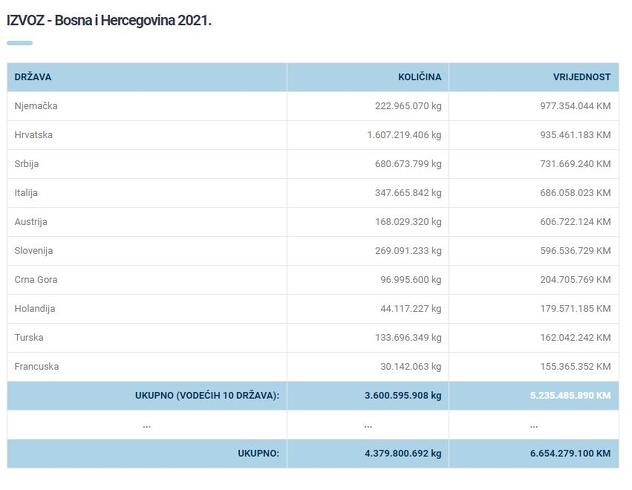Click the KOLIČINA column header
Screen dimensions: 632x490
tap(419, 76)
